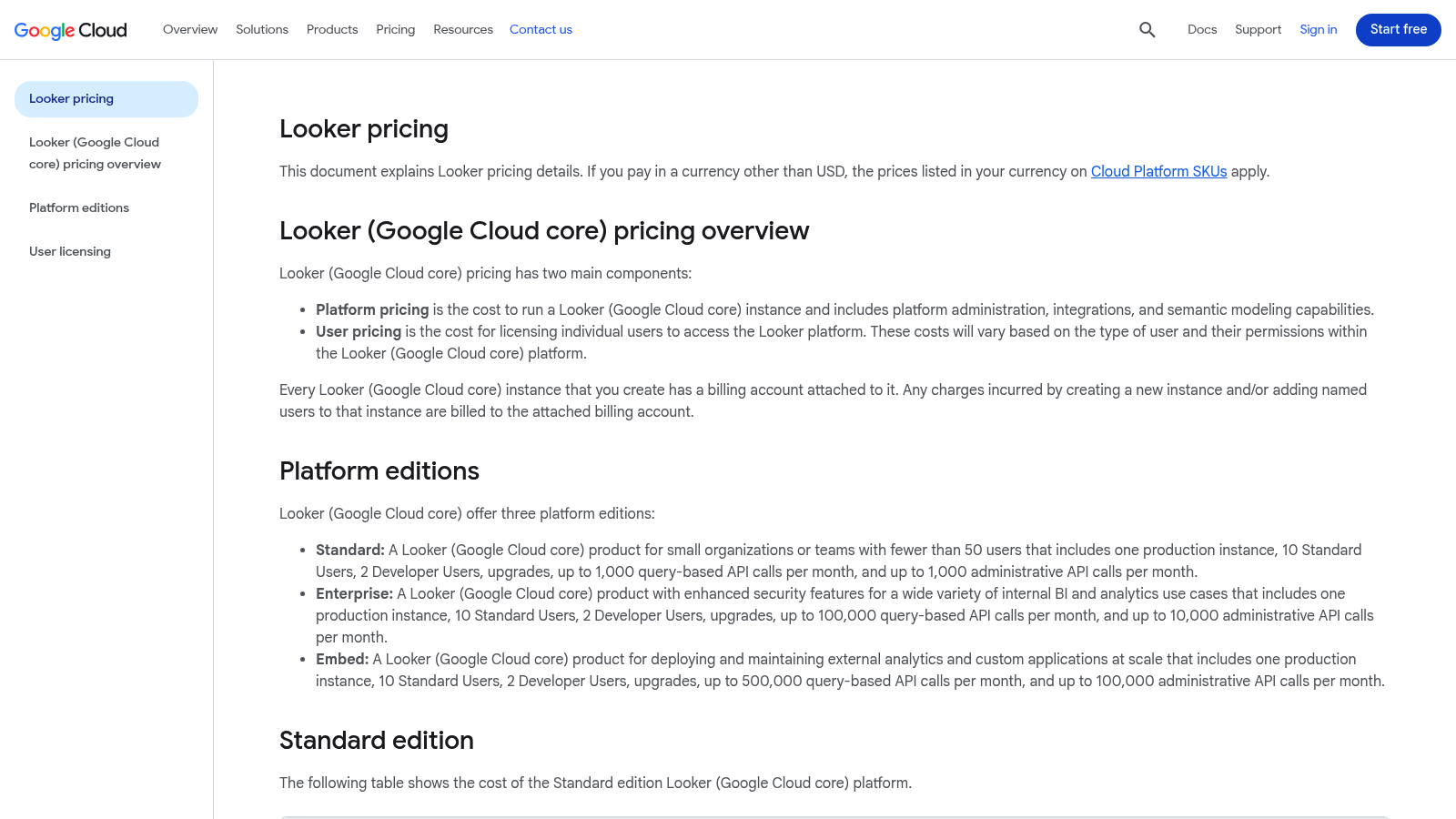
Task: Open the Resources menu
Action: pyautogui.click(x=463, y=30)
